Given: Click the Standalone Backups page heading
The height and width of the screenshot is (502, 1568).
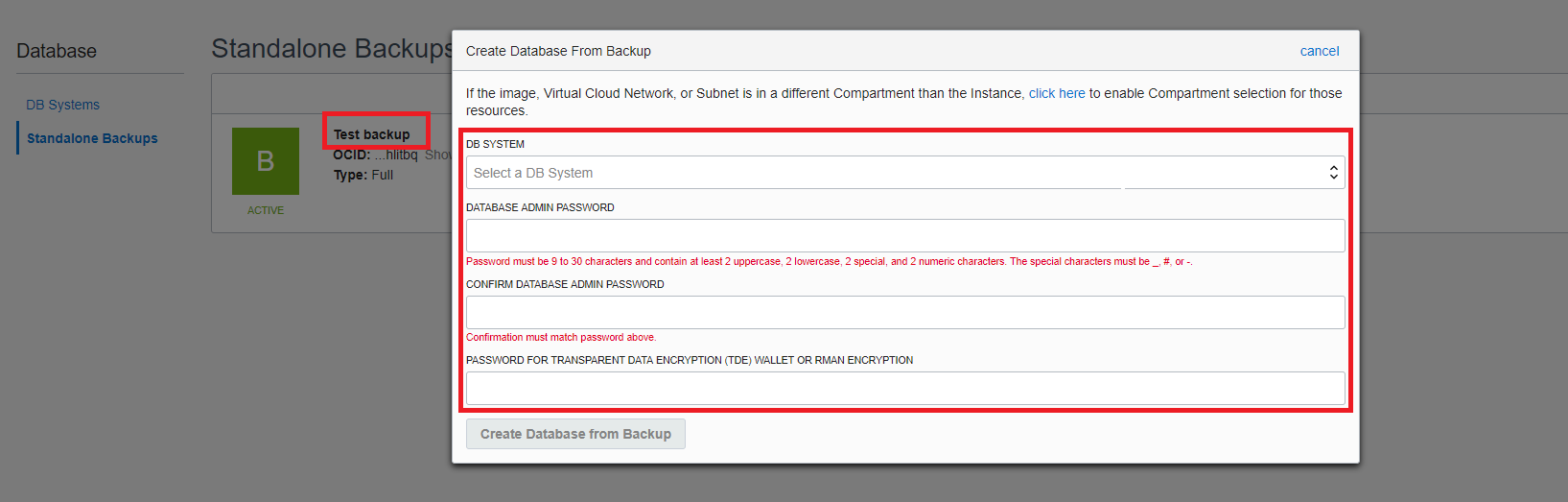Looking at the screenshot, I should (x=332, y=49).
